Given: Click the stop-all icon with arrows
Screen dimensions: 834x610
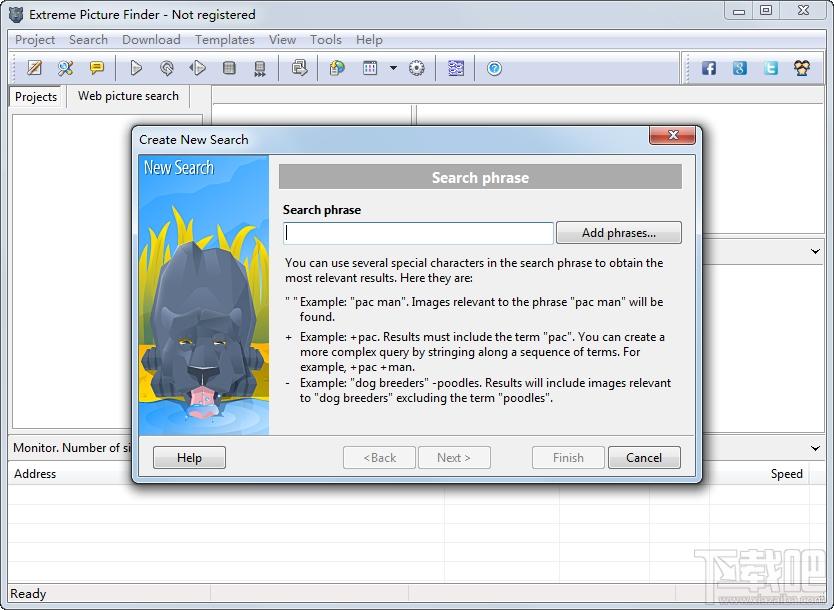Looking at the screenshot, I should [260, 68].
